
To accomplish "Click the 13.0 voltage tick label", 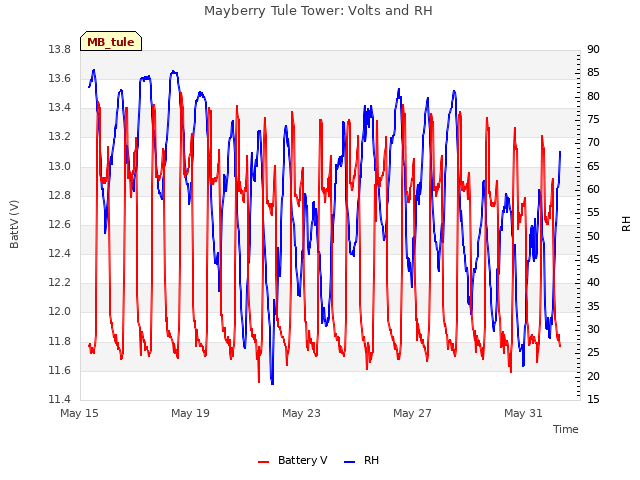I will (60, 166).
